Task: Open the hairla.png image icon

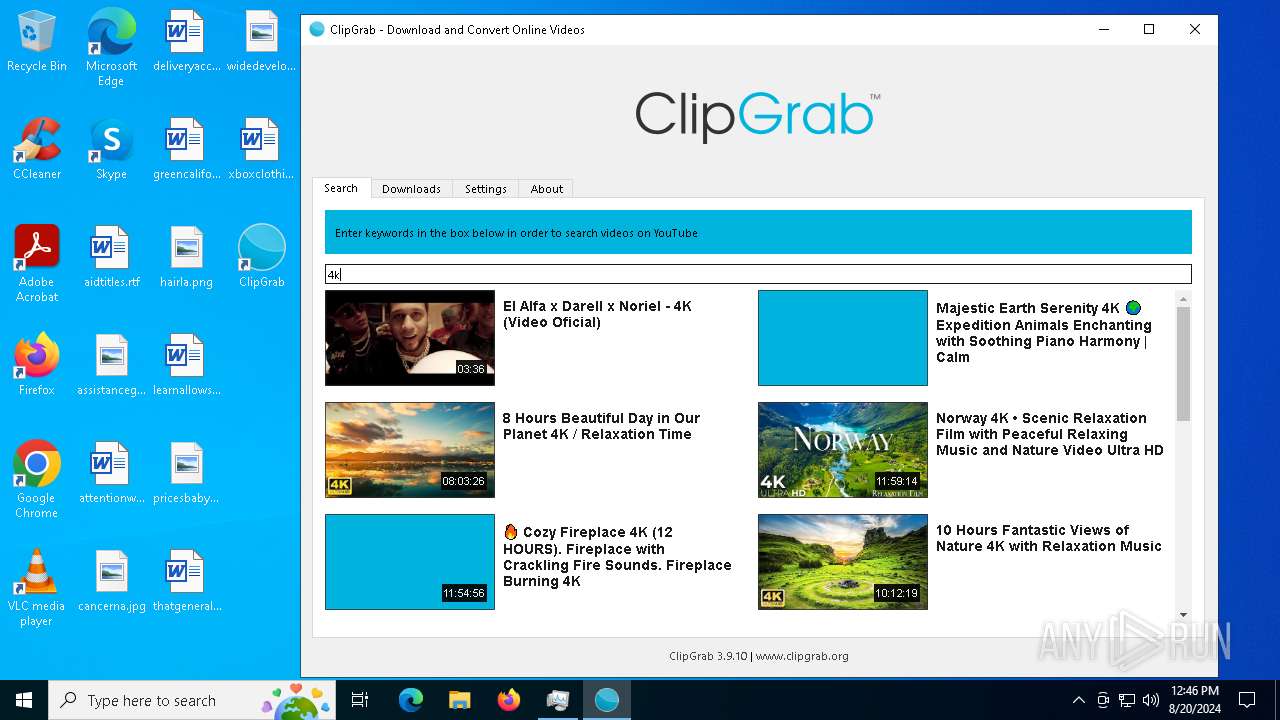Action: [186, 257]
